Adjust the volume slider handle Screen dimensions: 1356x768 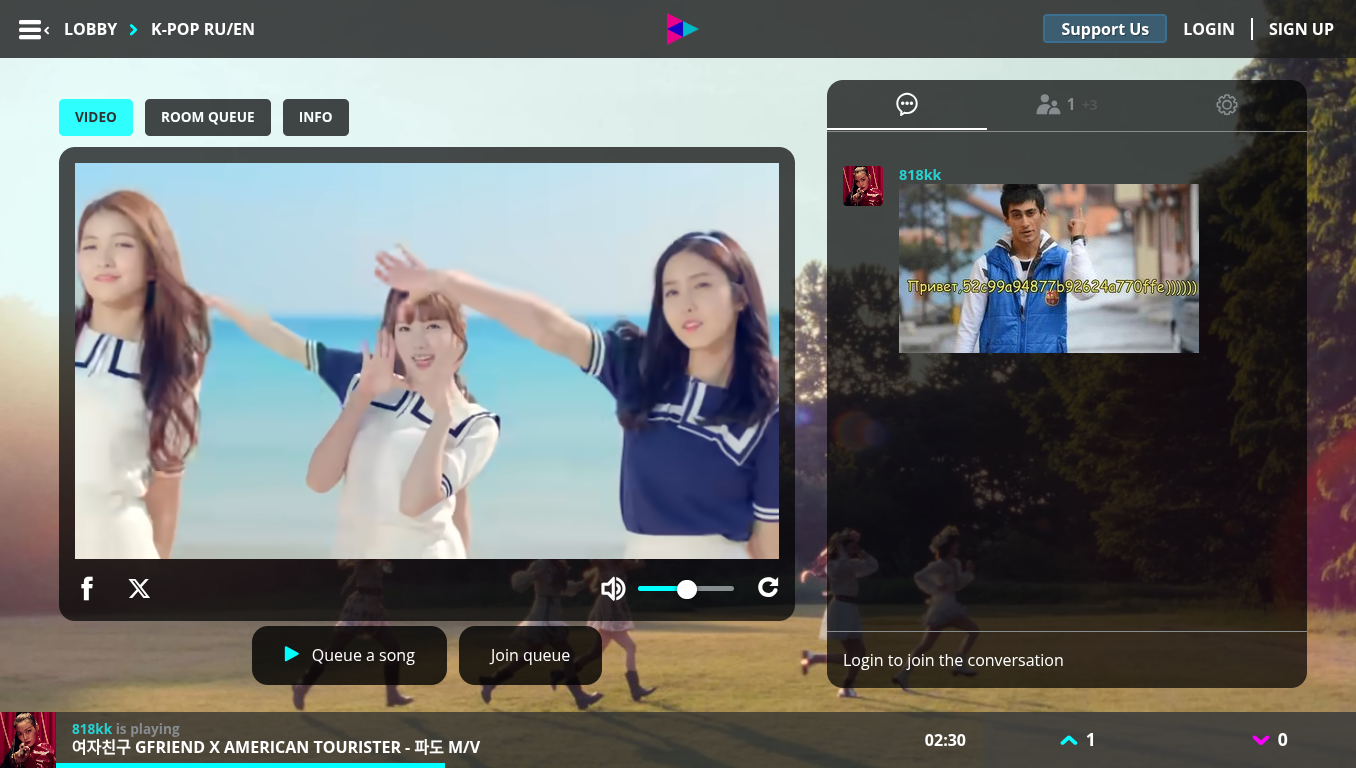[687, 589]
